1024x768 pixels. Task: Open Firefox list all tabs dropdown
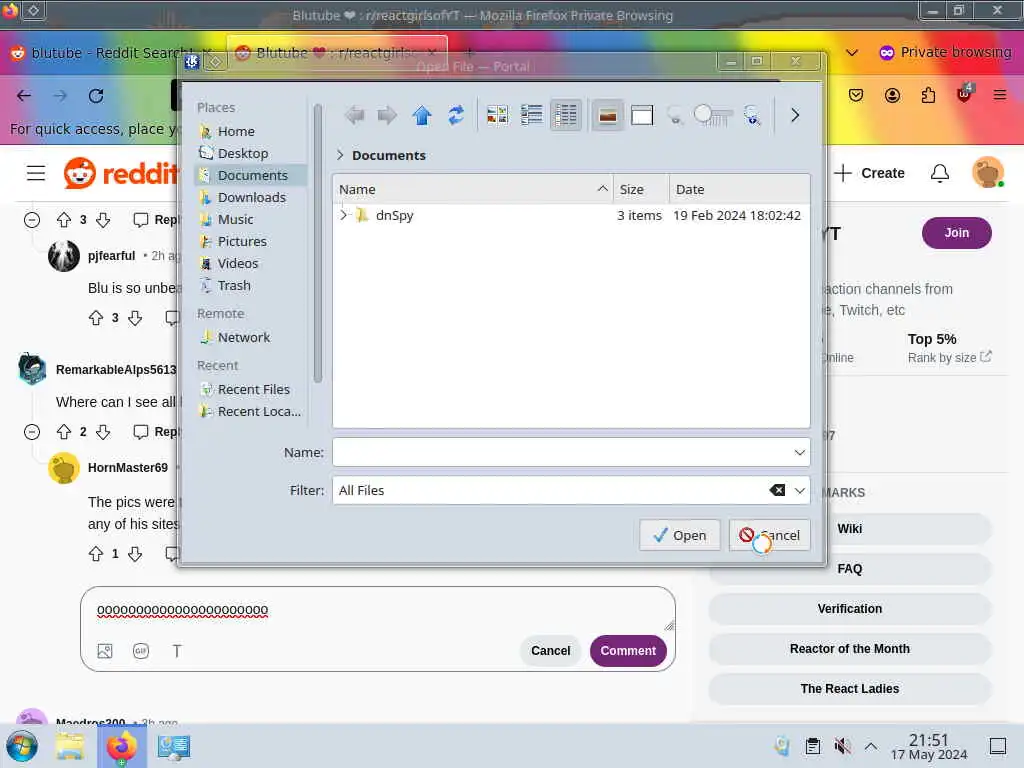(852, 52)
